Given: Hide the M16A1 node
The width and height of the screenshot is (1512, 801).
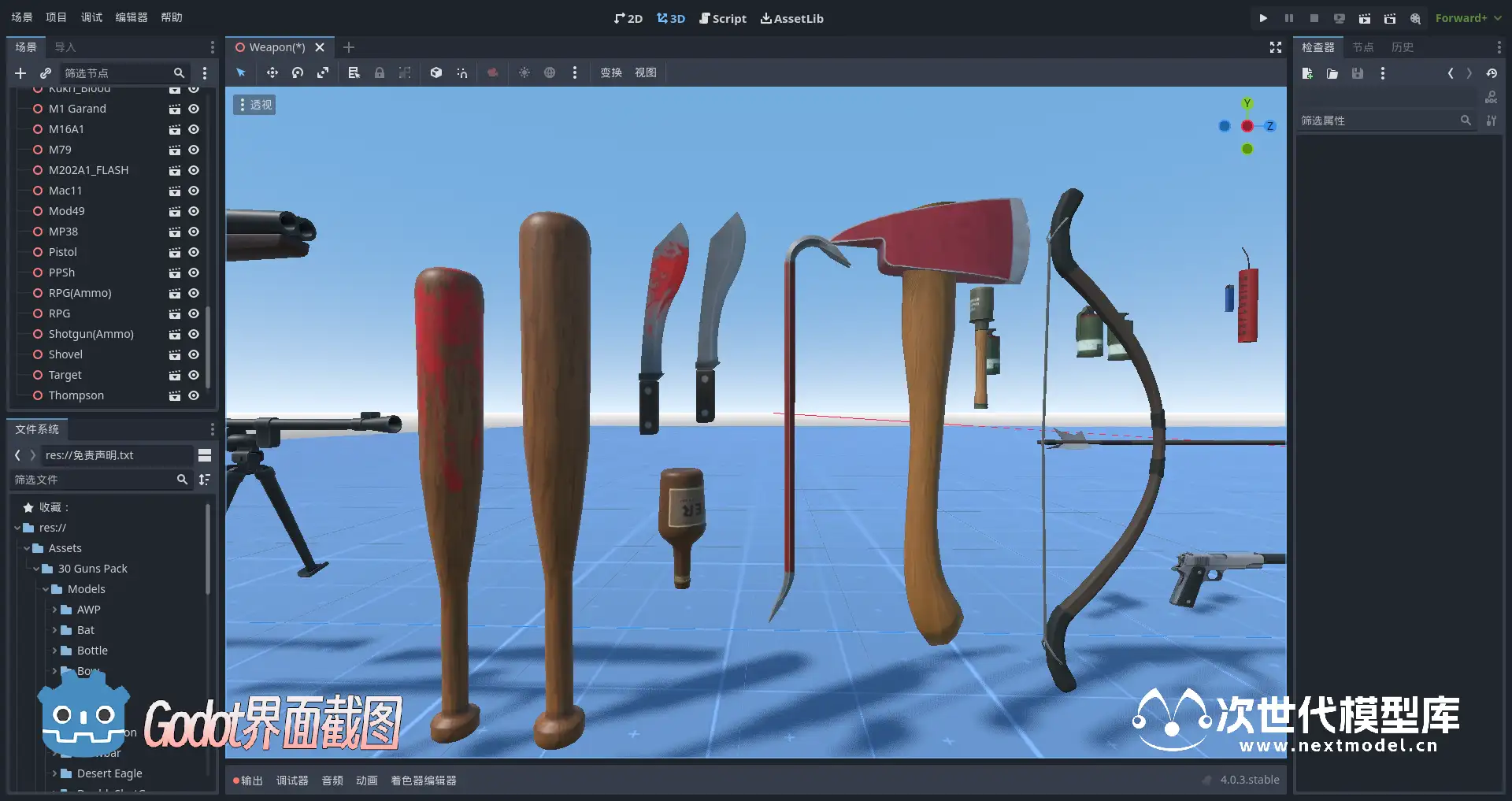Looking at the screenshot, I should [x=194, y=129].
